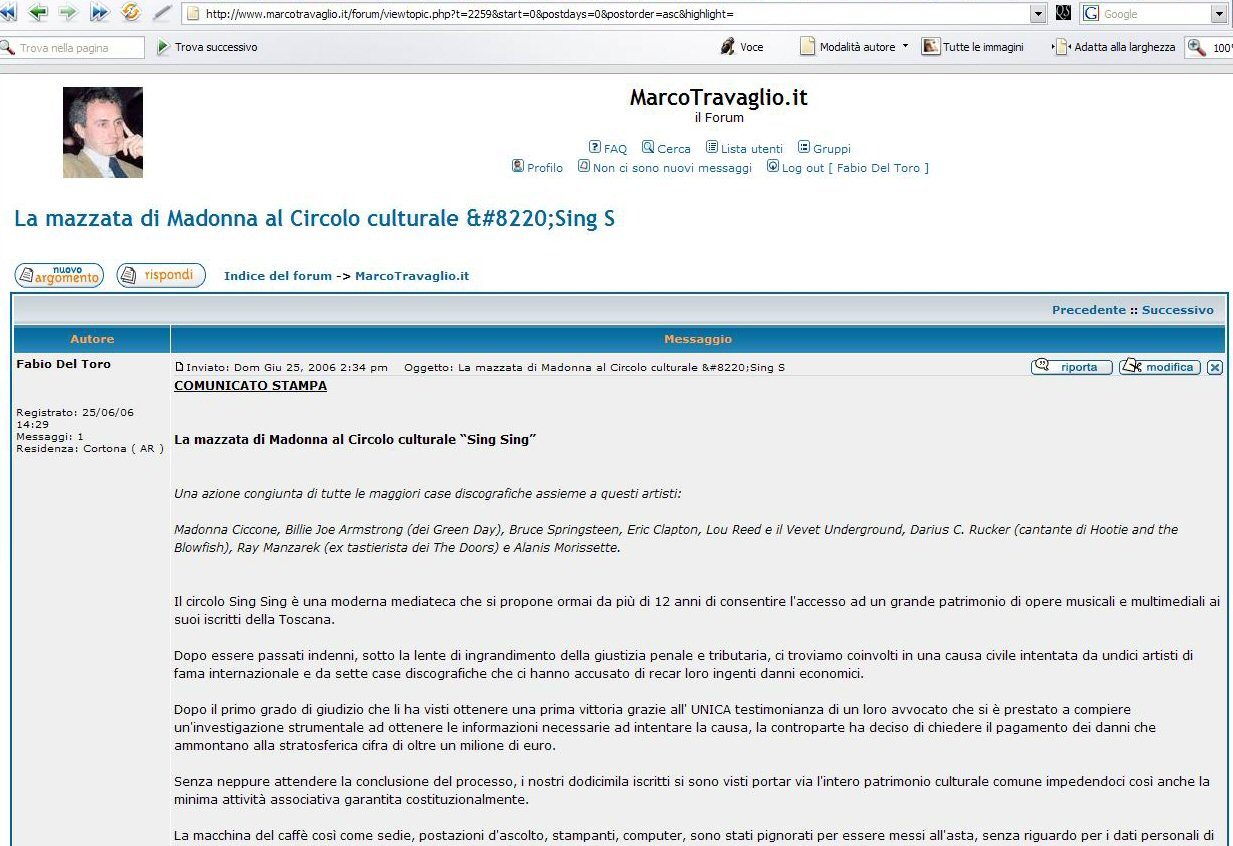Click the reload page icon
1233x846 pixels.
pos(130,13)
